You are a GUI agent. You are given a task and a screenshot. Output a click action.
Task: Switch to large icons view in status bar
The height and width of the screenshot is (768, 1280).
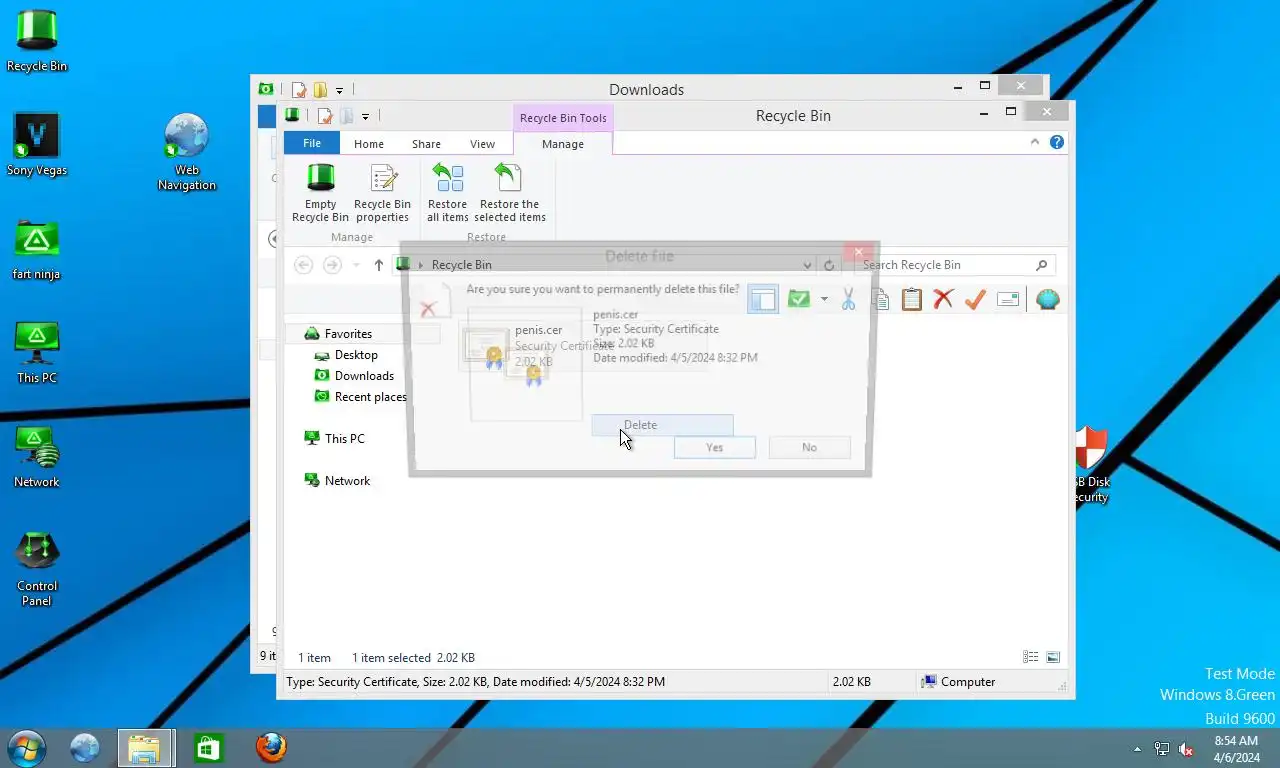point(1053,657)
